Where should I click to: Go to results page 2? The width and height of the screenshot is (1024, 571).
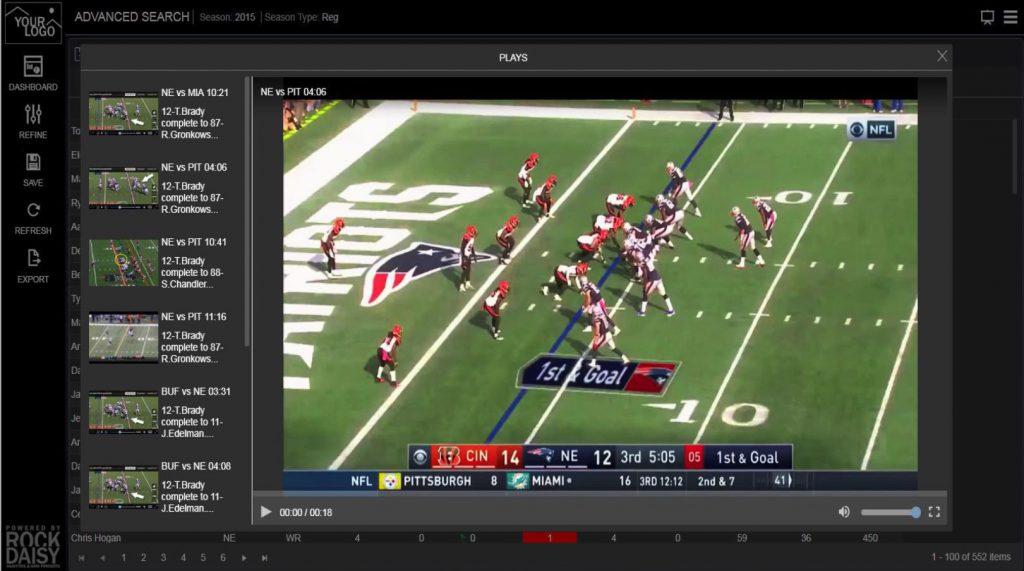[143, 557]
